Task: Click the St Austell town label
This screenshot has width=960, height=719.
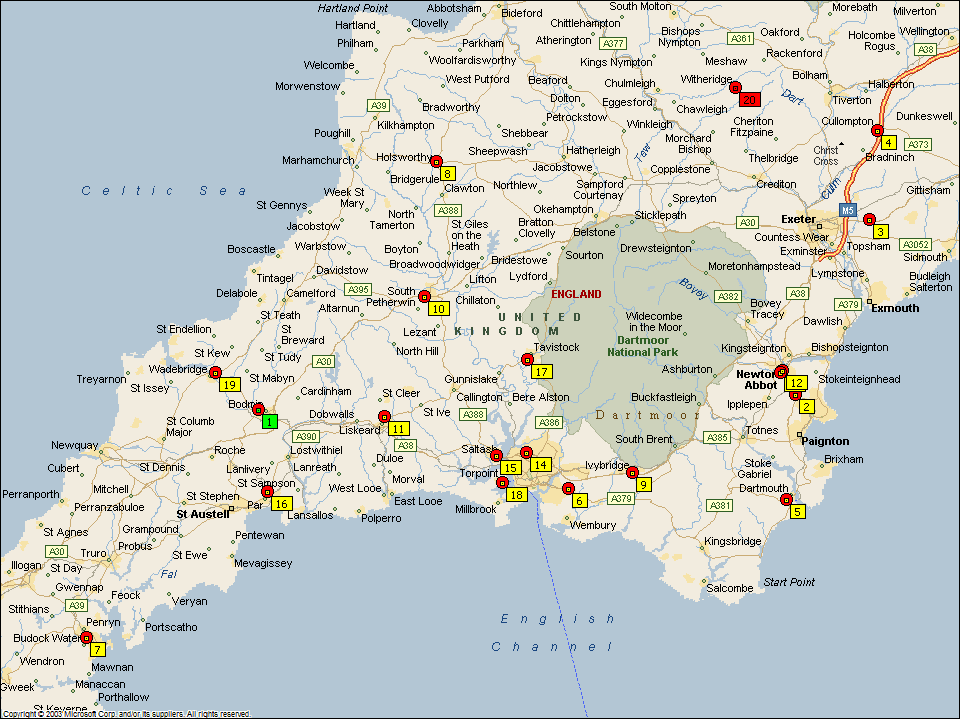Action: click(203, 514)
